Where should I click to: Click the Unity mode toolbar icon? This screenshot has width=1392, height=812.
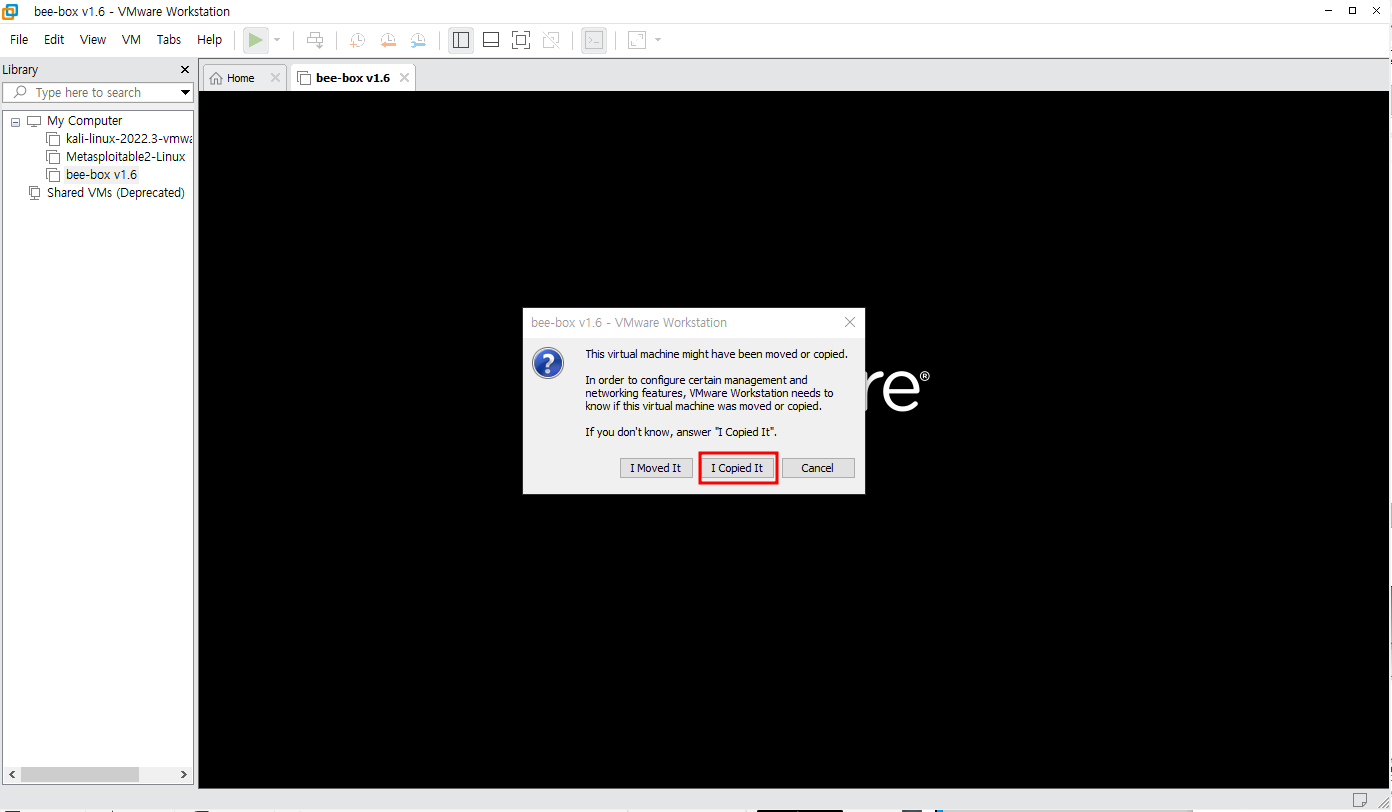[551, 40]
